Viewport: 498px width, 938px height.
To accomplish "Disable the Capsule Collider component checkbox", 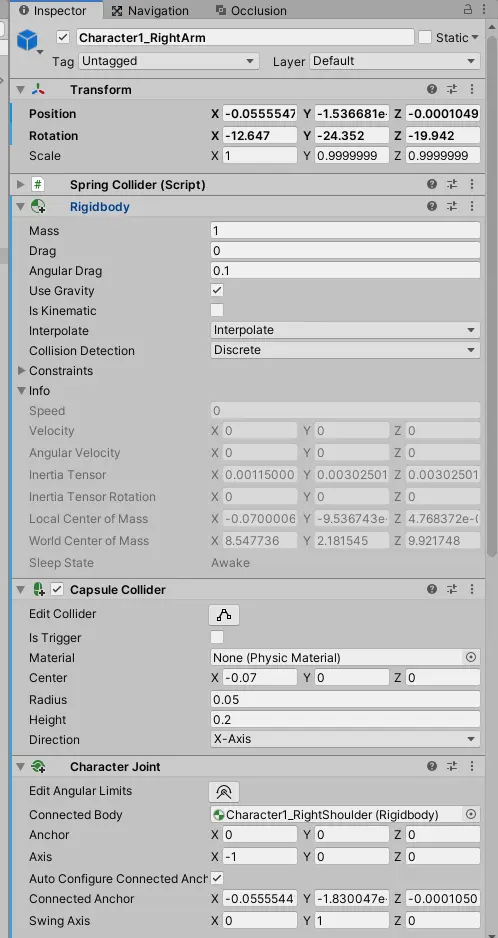I will click(57, 589).
